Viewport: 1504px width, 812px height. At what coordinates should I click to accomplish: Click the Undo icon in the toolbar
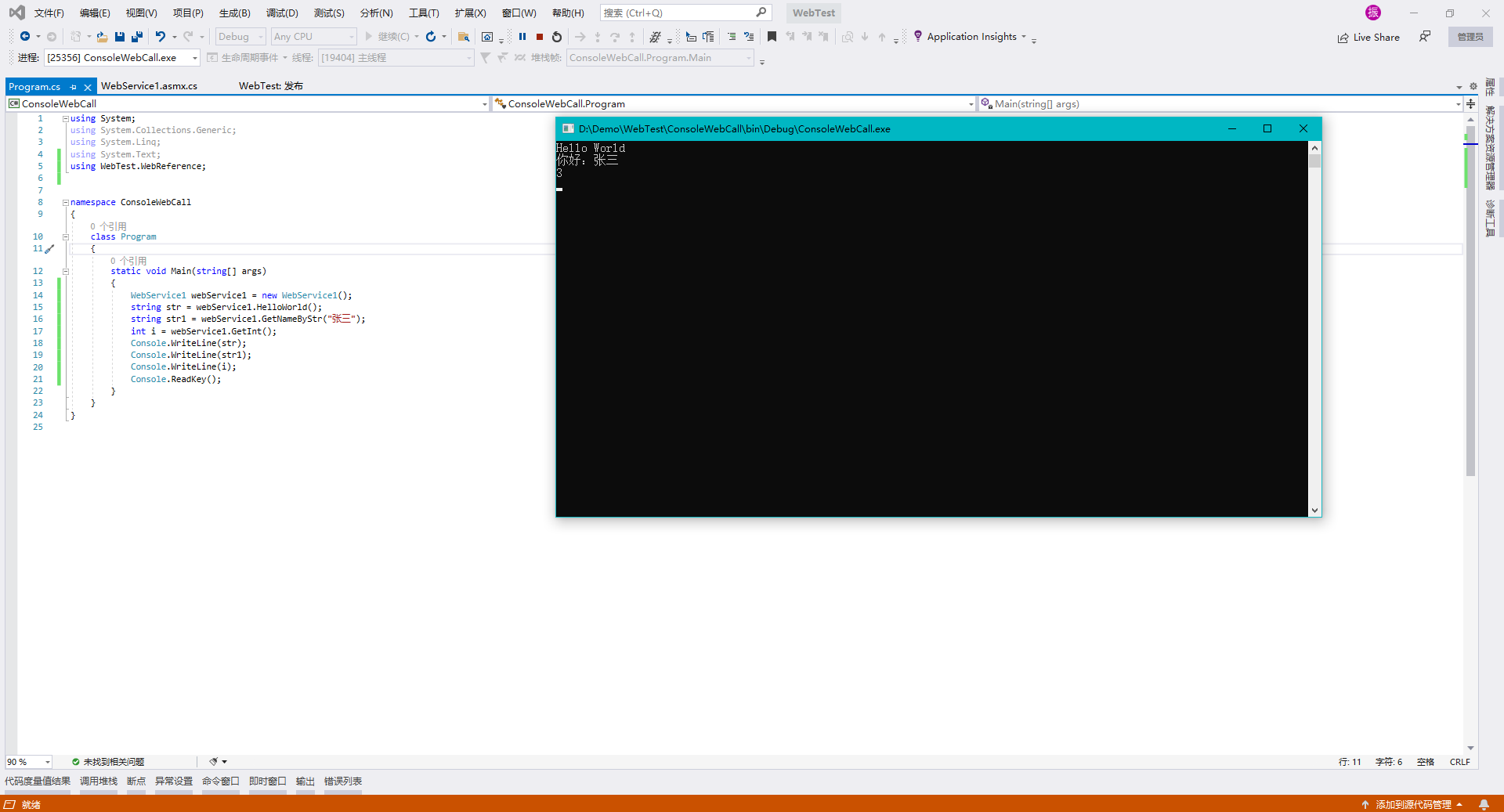[161, 37]
